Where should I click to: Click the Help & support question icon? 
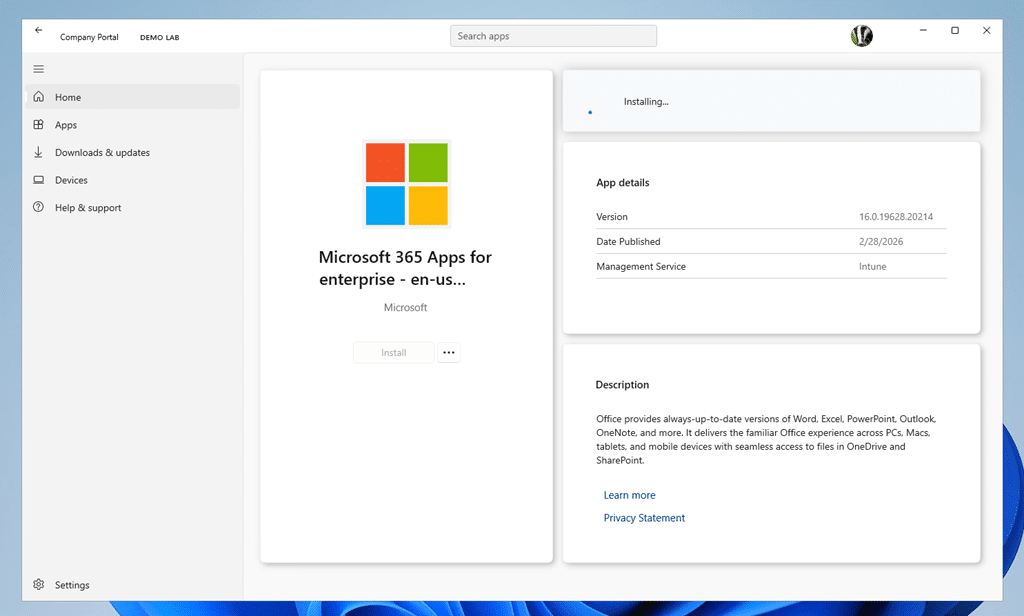point(39,208)
